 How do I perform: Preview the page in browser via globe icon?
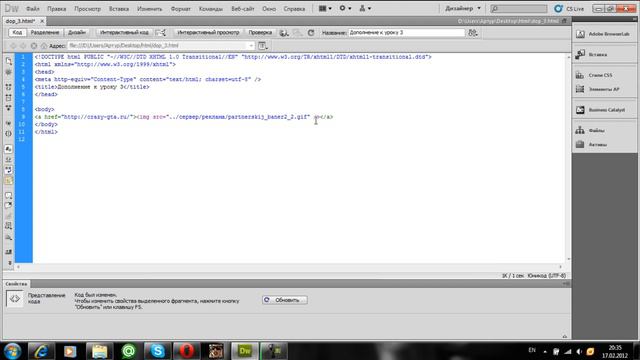[x=284, y=33]
